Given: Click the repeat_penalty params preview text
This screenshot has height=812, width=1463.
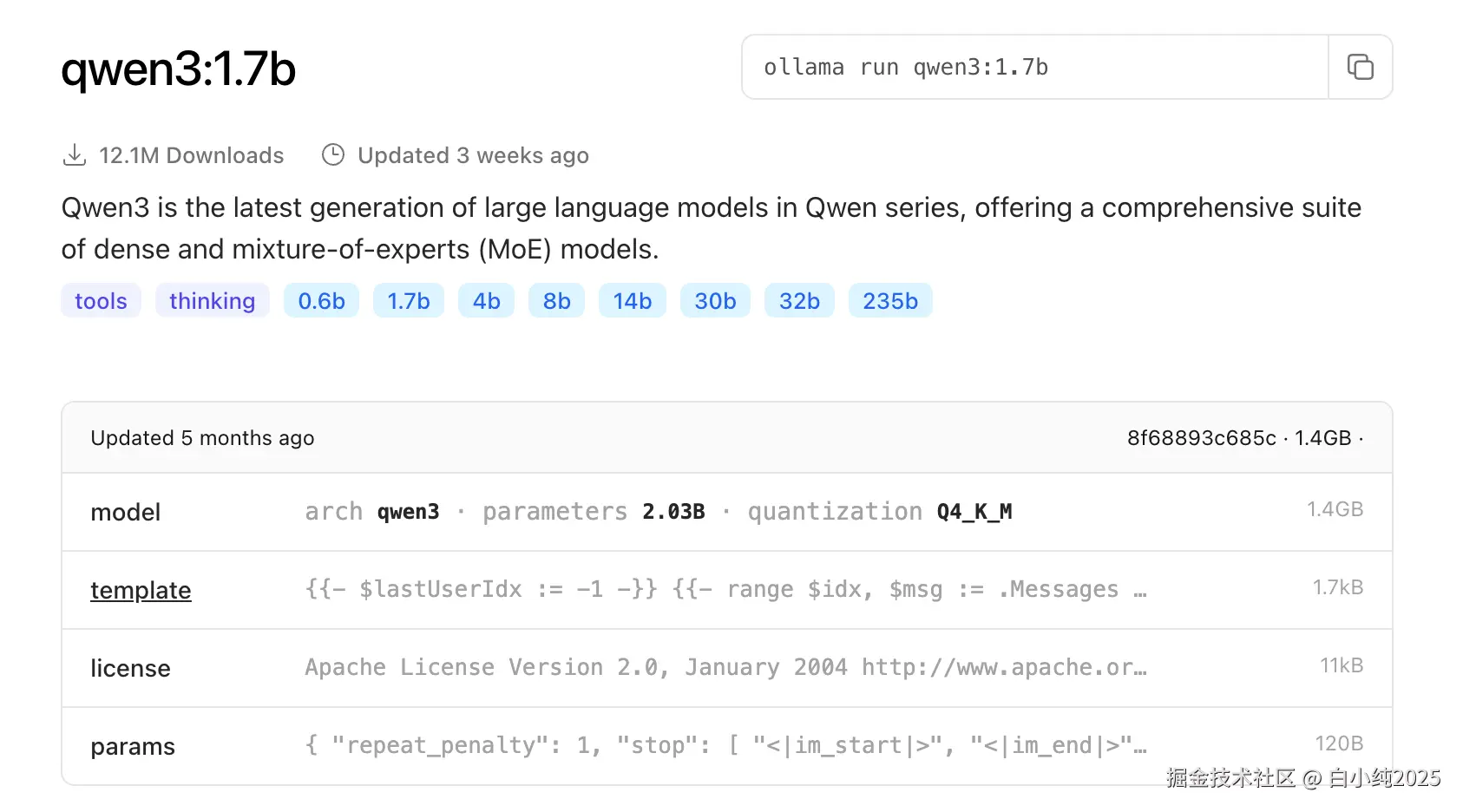Looking at the screenshot, I should tap(725, 745).
